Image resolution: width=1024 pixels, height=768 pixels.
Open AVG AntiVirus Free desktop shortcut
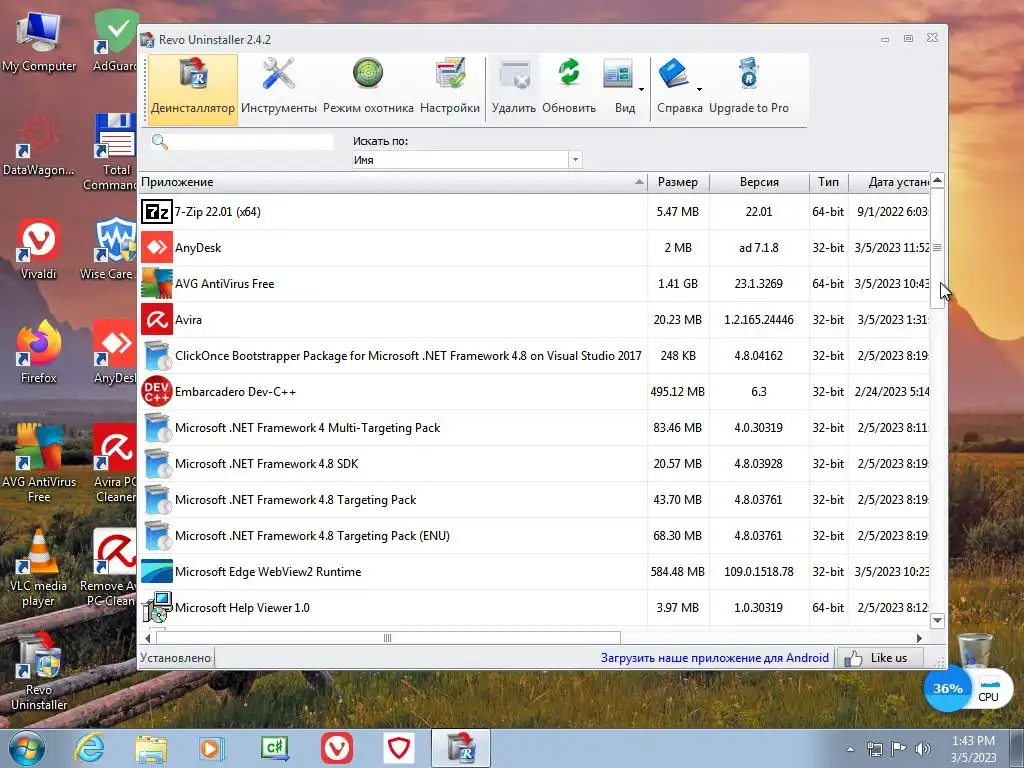[39, 464]
